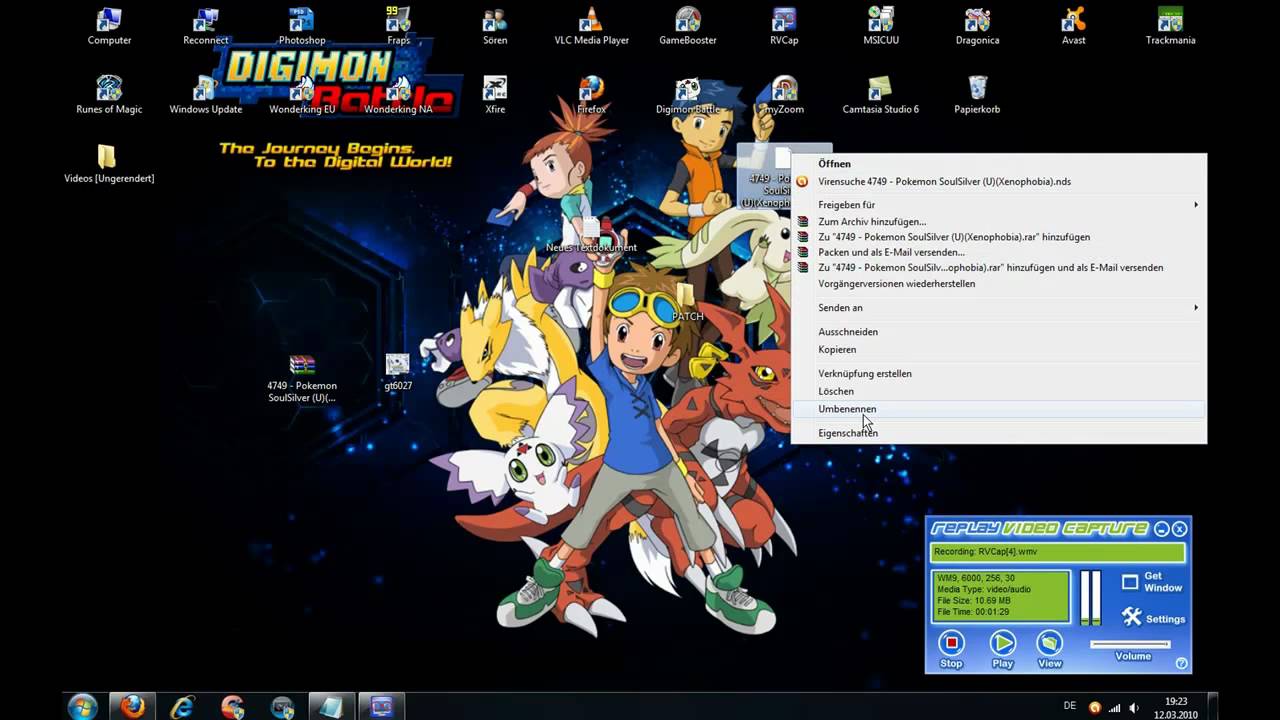Open Internet Explorer from the taskbar
The width and height of the screenshot is (1280, 720).
[x=182, y=706]
